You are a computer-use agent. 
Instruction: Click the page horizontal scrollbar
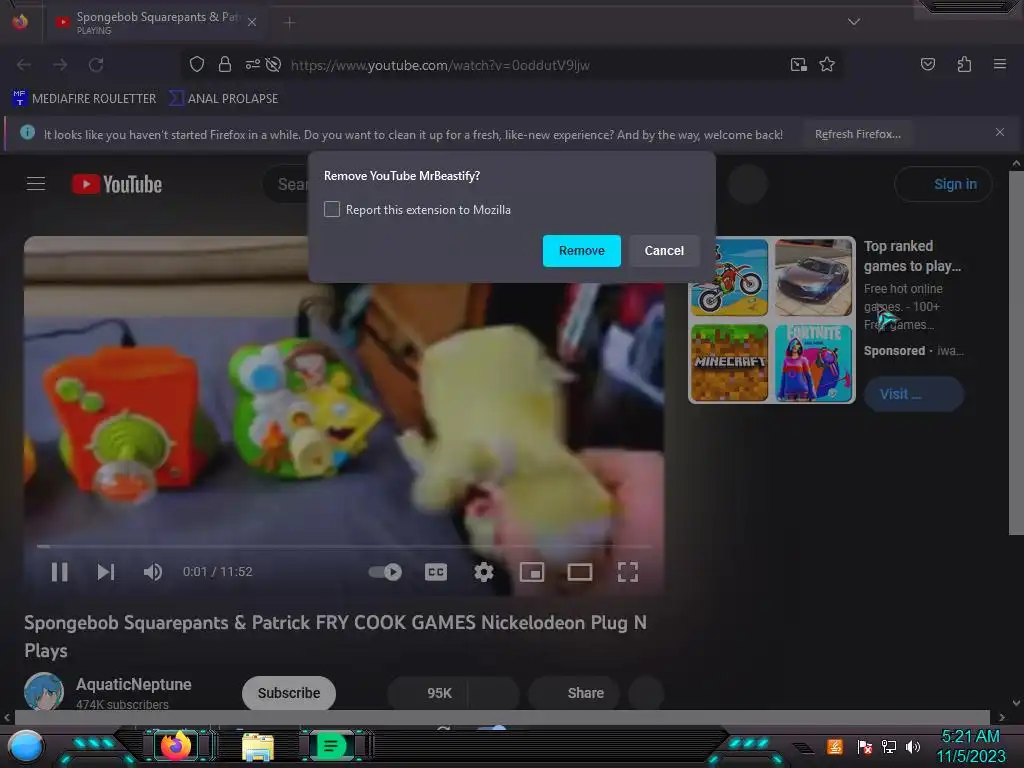[x=502, y=717]
